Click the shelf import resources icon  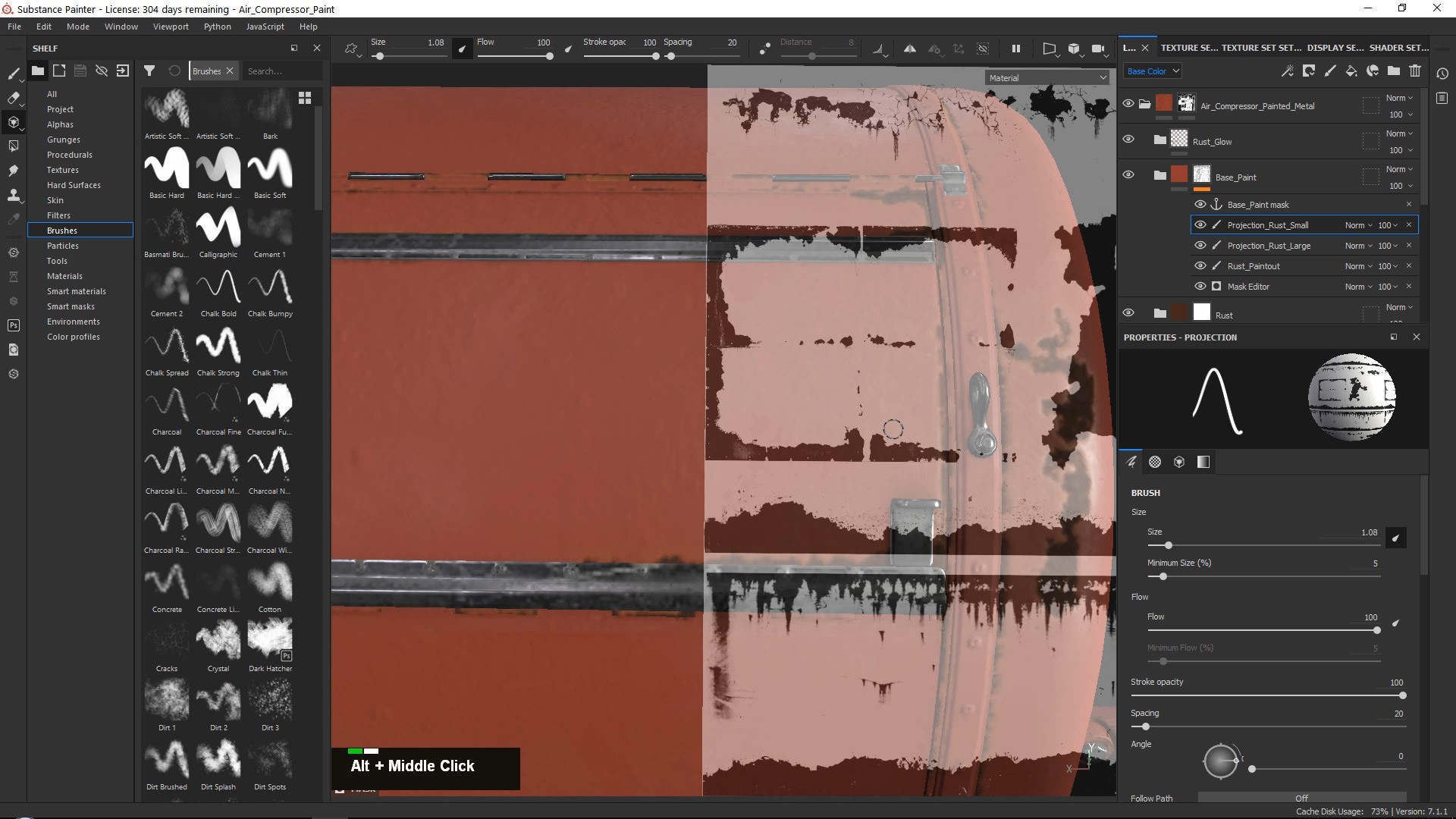pos(123,71)
